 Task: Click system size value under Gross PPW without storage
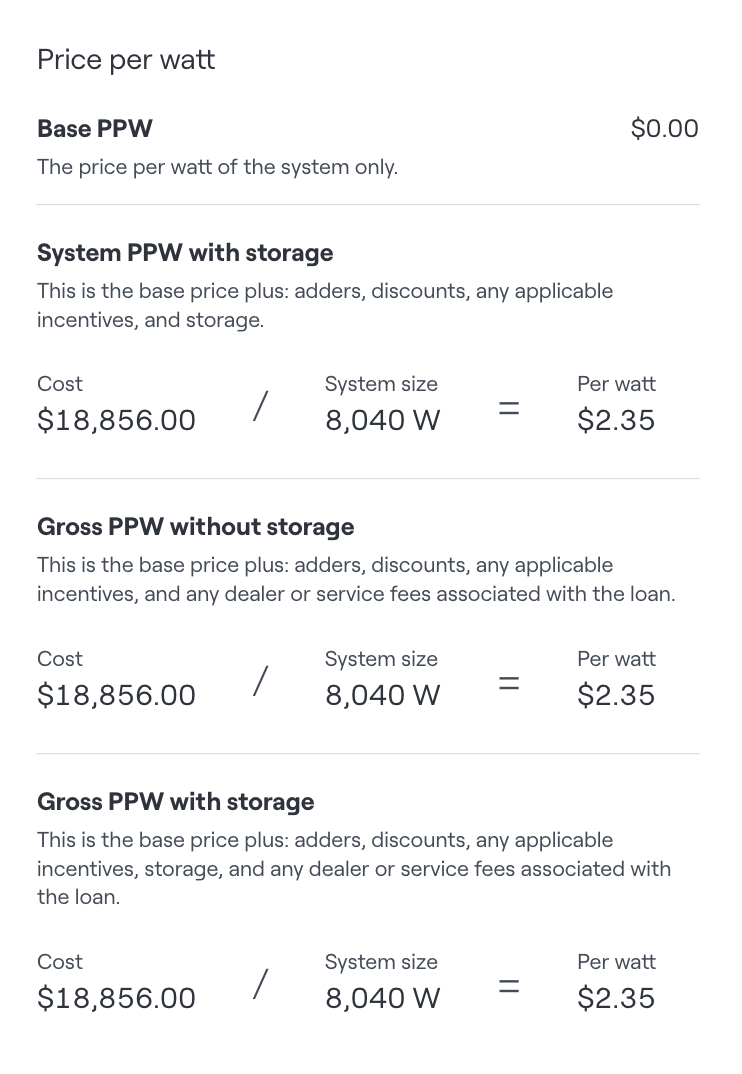pos(382,695)
